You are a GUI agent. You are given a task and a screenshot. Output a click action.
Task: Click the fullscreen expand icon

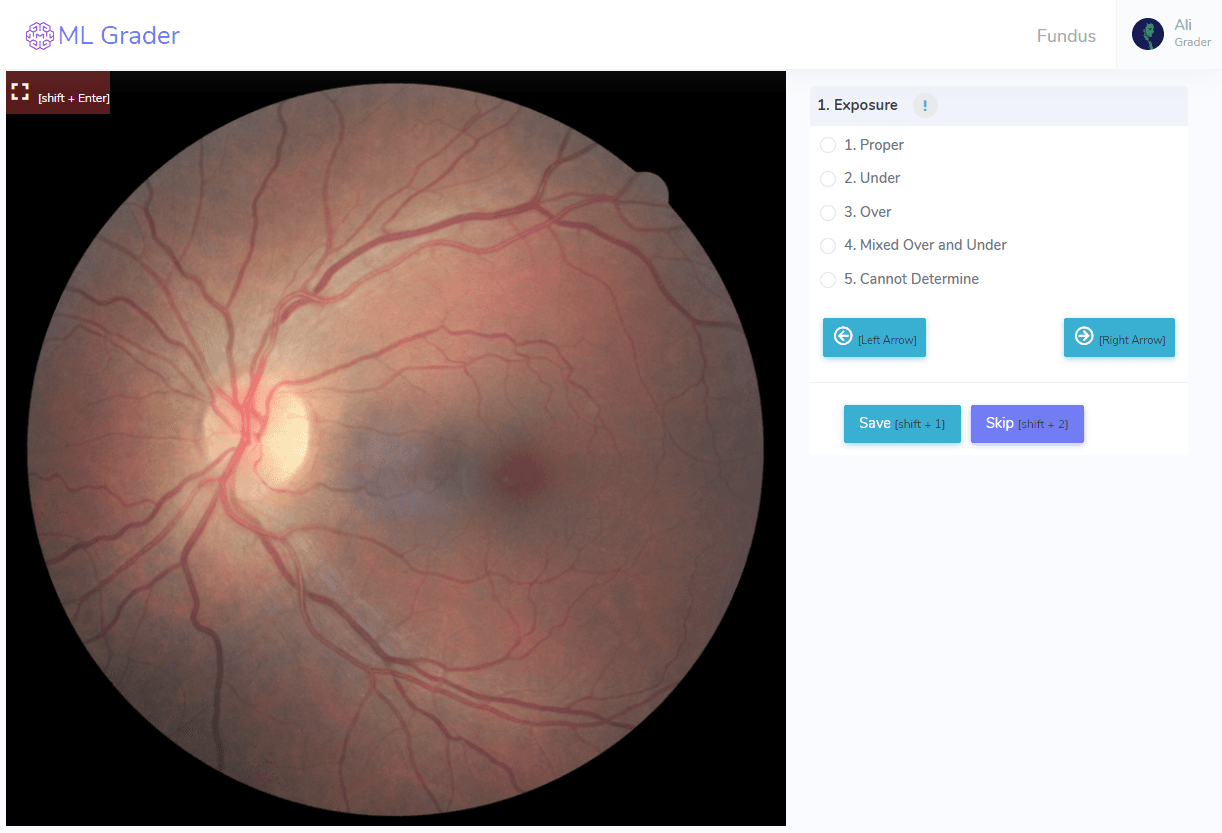click(19, 91)
